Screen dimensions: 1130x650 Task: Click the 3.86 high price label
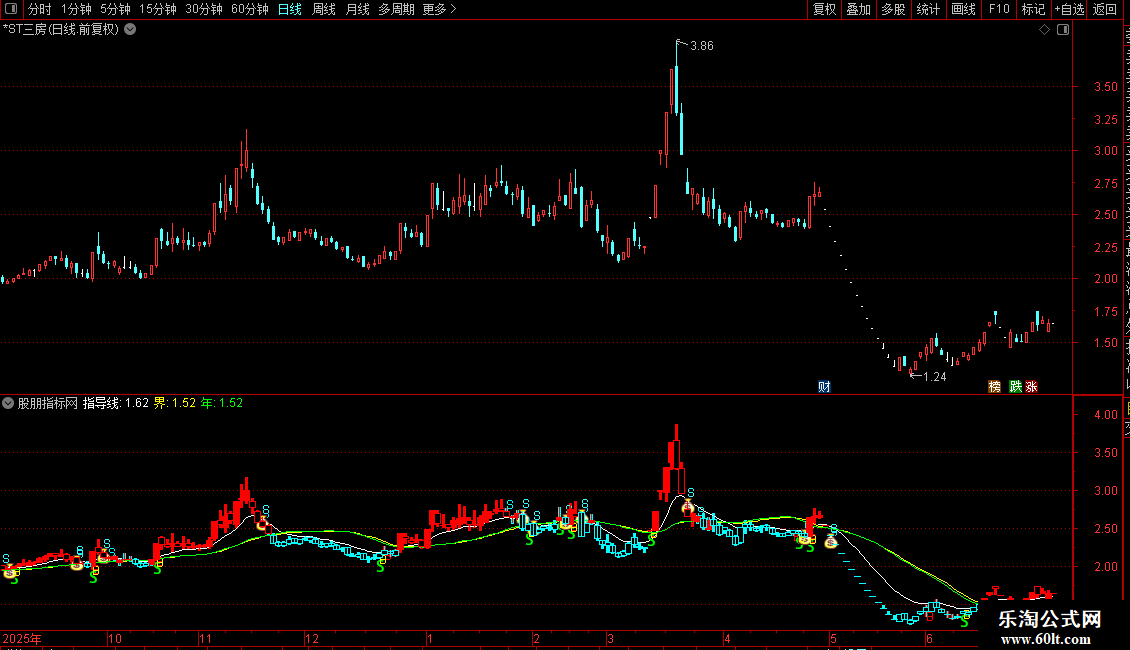click(702, 46)
